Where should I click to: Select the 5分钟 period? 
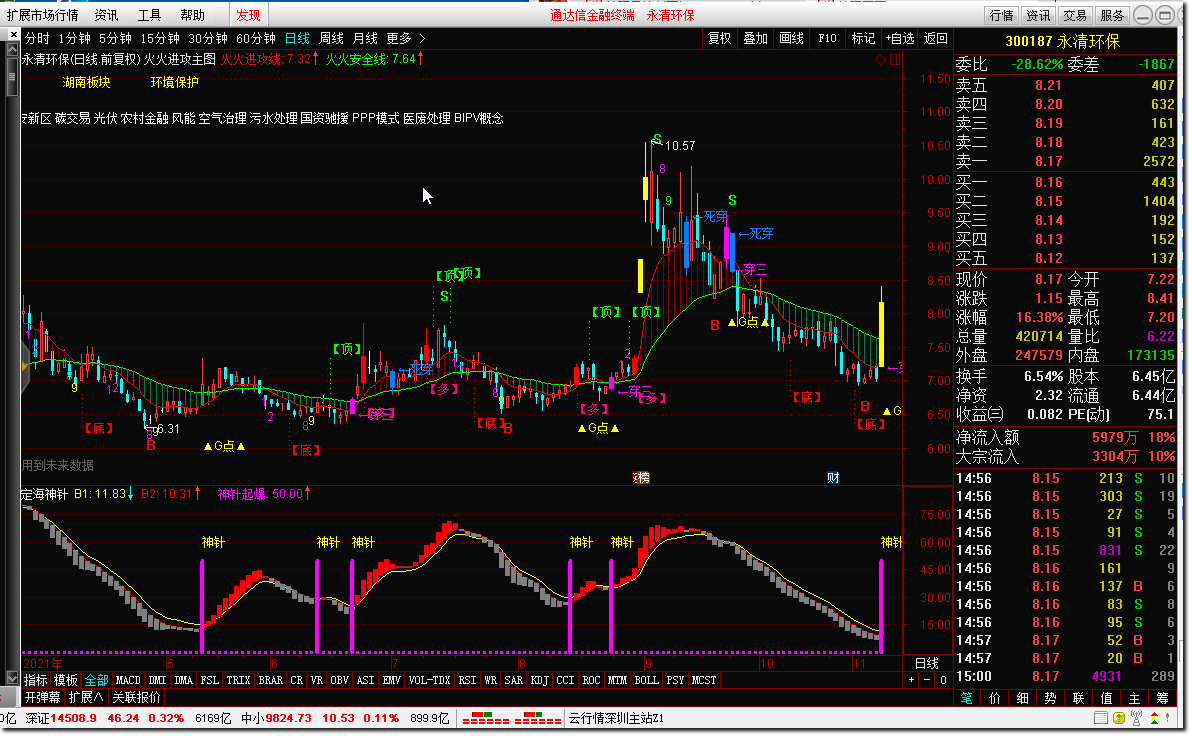(x=116, y=38)
